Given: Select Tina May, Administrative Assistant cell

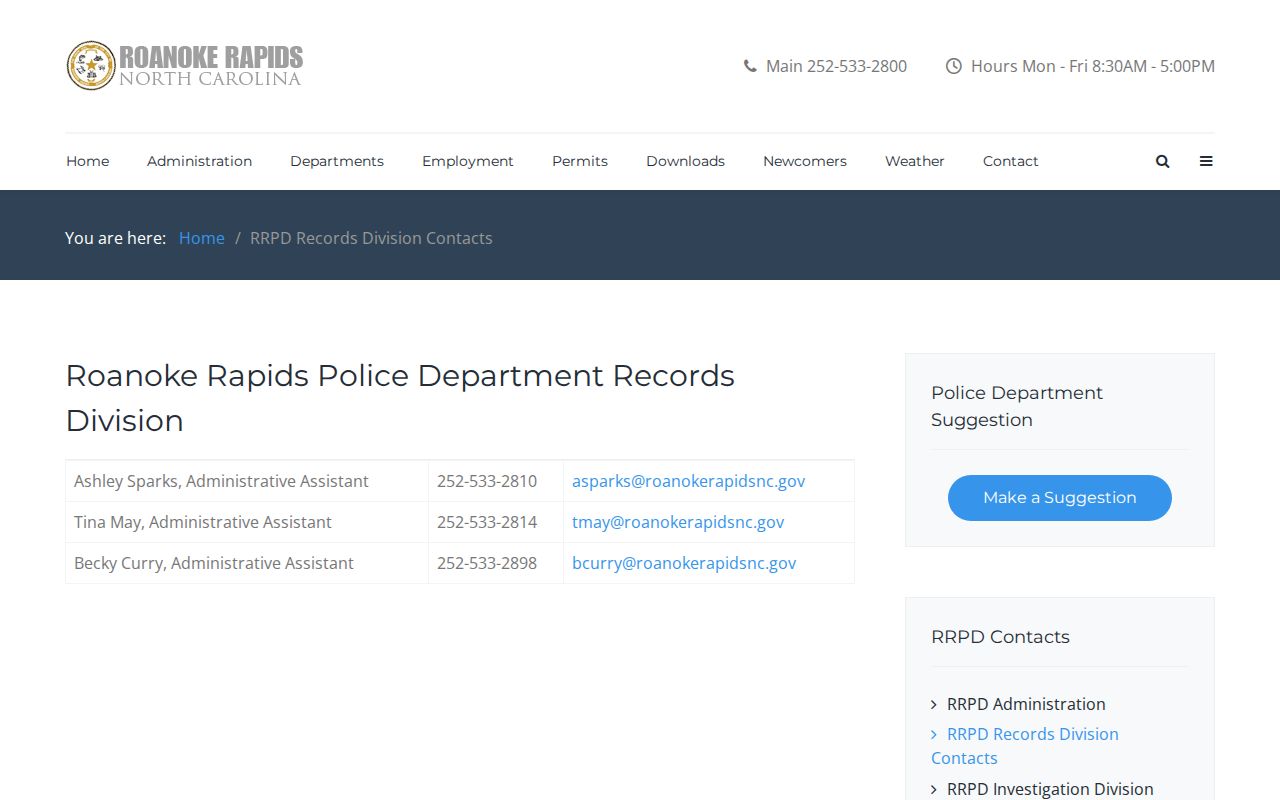Looking at the screenshot, I should [247, 522].
